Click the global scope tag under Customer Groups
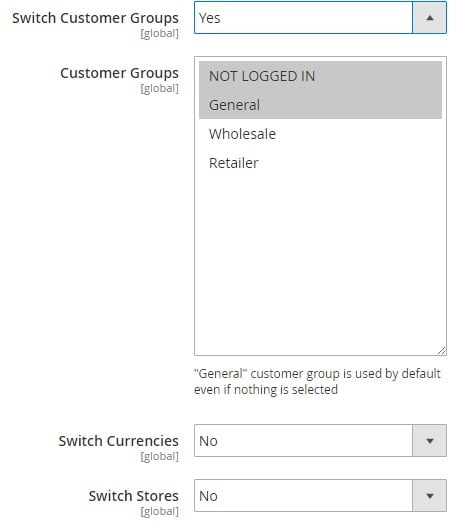 pyautogui.click(x=159, y=88)
